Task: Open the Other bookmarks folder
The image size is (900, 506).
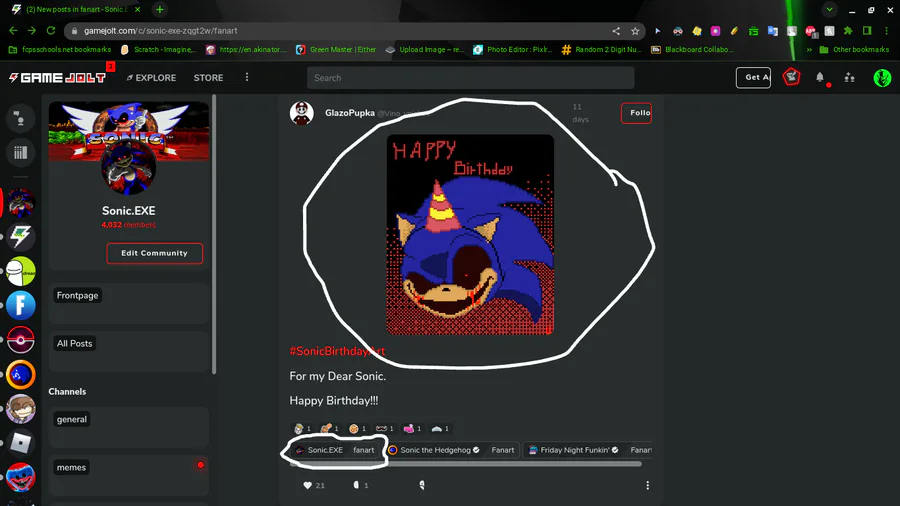Action: (x=855, y=50)
